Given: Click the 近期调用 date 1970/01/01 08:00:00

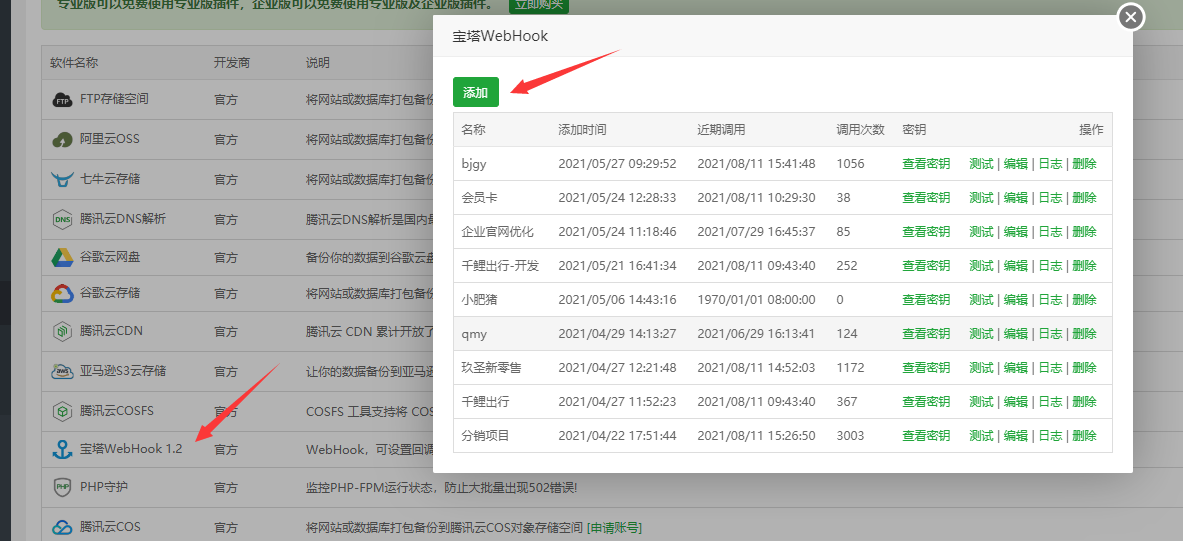Looking at the screenshot, I should click(756, 300).
